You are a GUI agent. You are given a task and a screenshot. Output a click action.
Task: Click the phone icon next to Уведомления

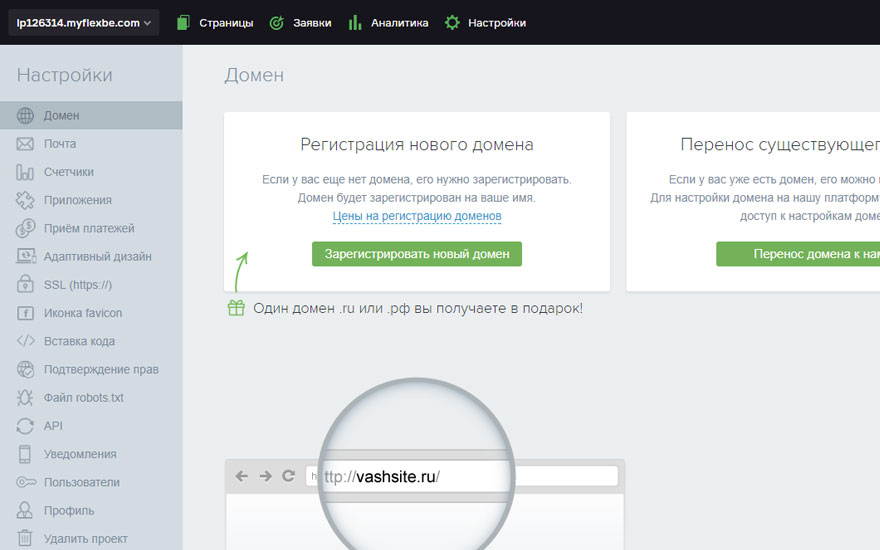[x=25, y=454]
